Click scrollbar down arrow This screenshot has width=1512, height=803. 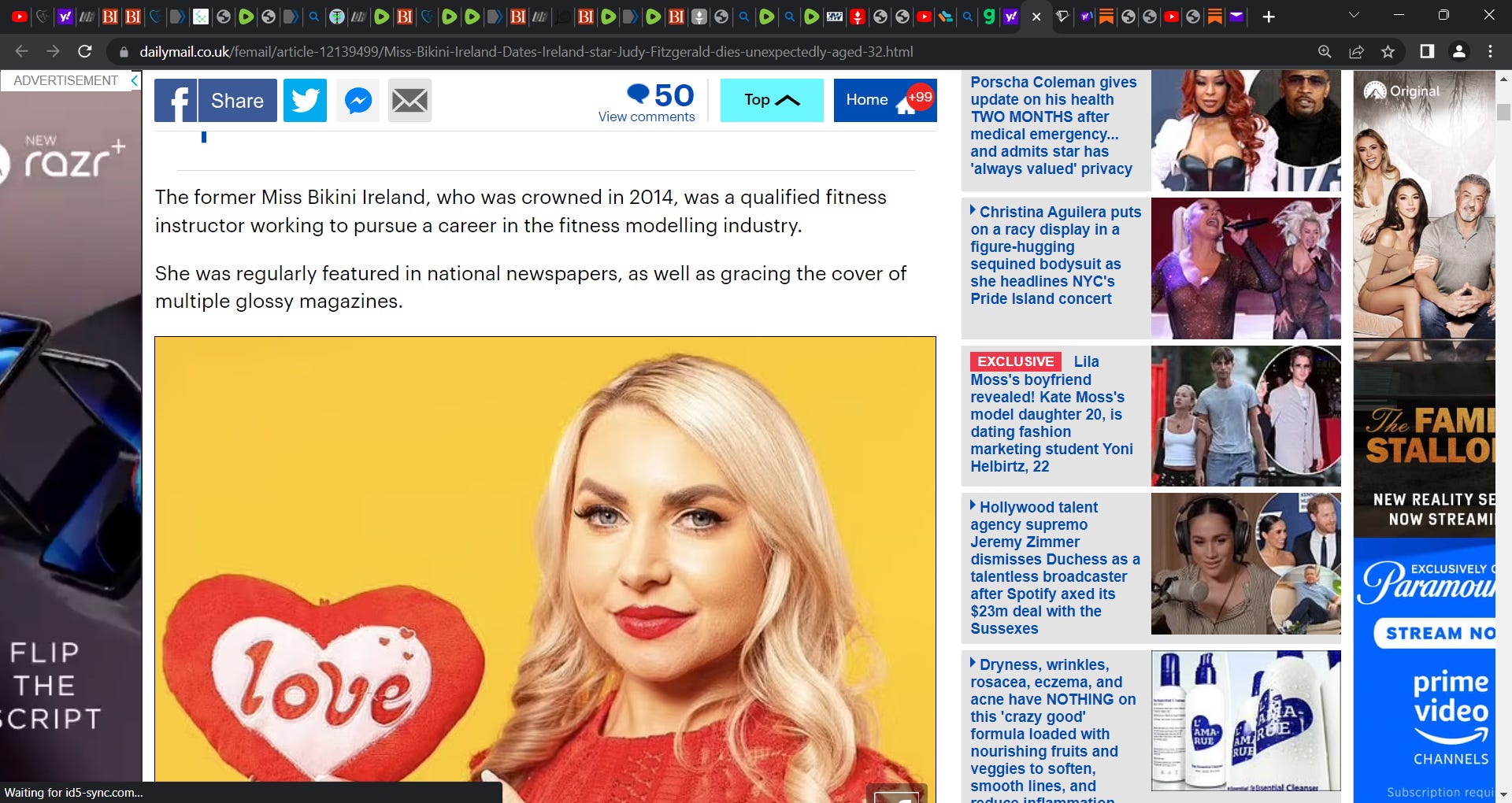1503,794
